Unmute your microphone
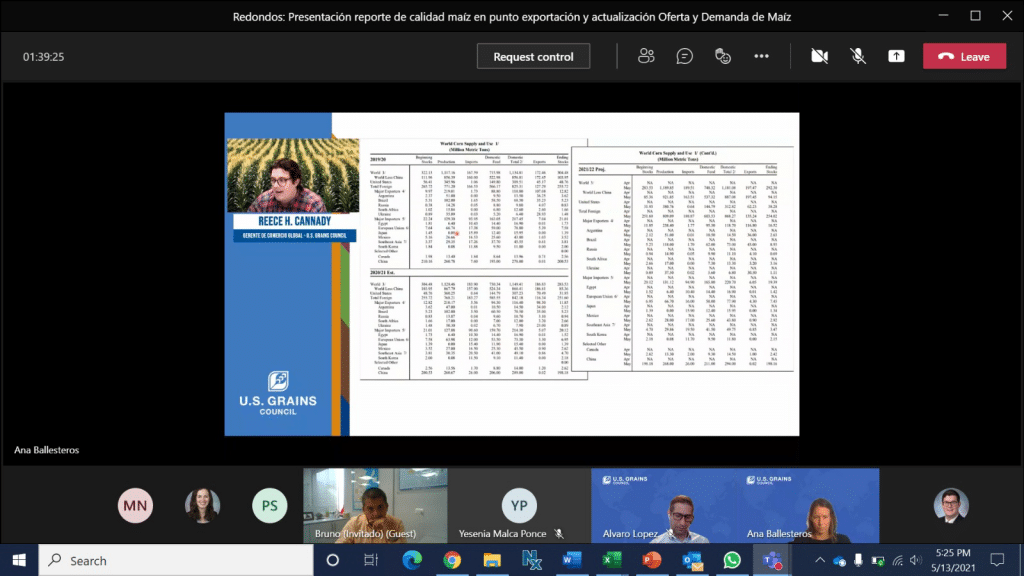 click(x=857, y=56)
